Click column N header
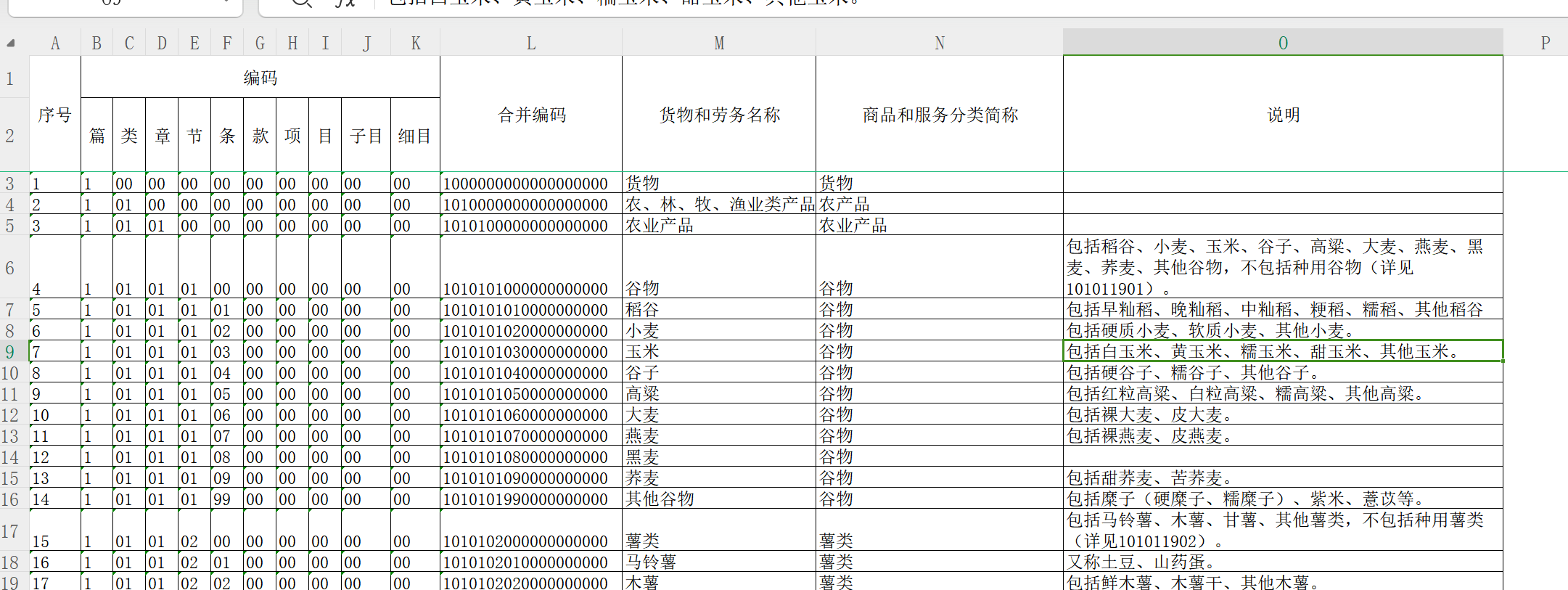 (939, 44)
